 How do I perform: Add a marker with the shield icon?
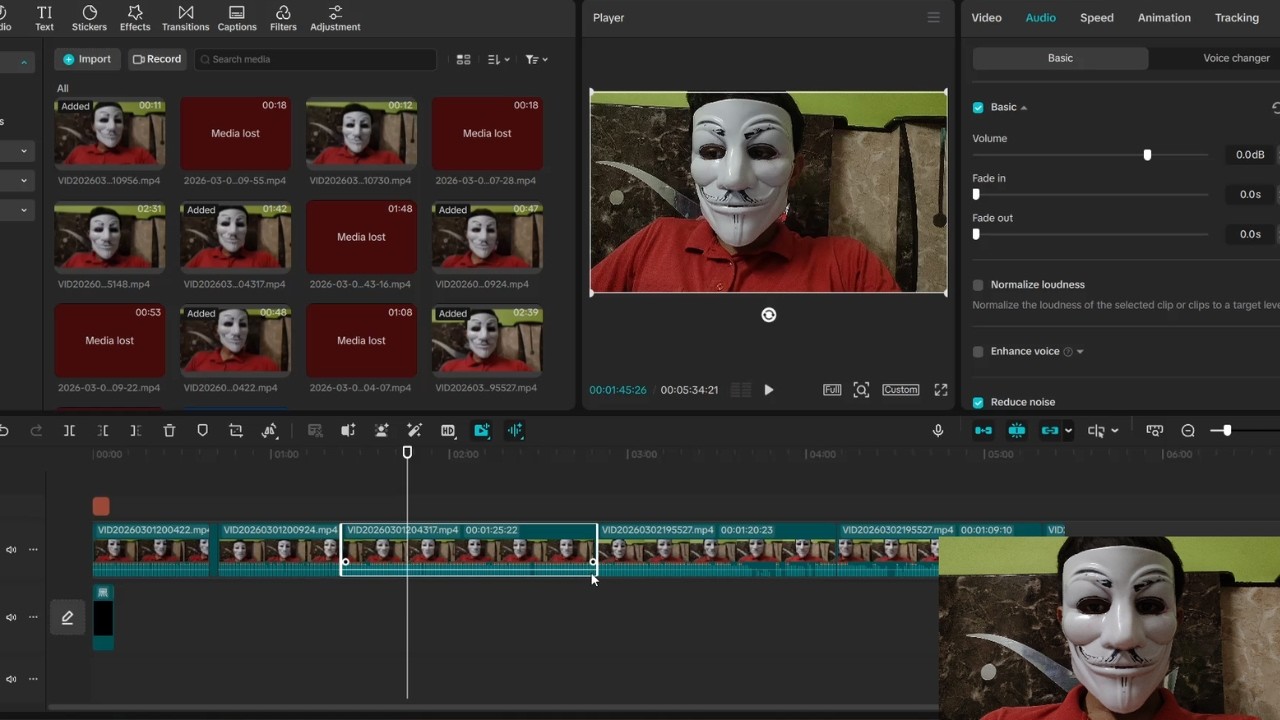(x=202, y=431)
